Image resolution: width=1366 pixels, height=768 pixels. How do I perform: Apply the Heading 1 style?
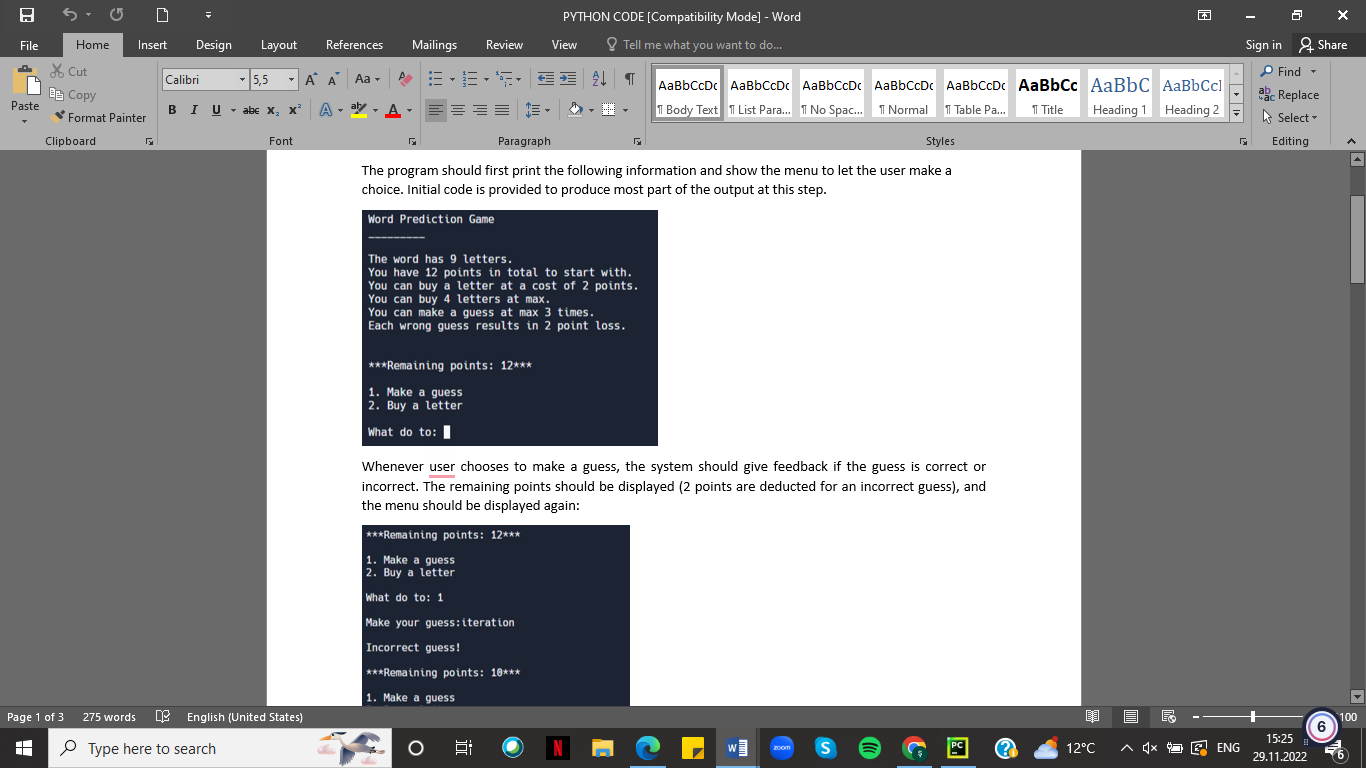tap(1119, 92)
